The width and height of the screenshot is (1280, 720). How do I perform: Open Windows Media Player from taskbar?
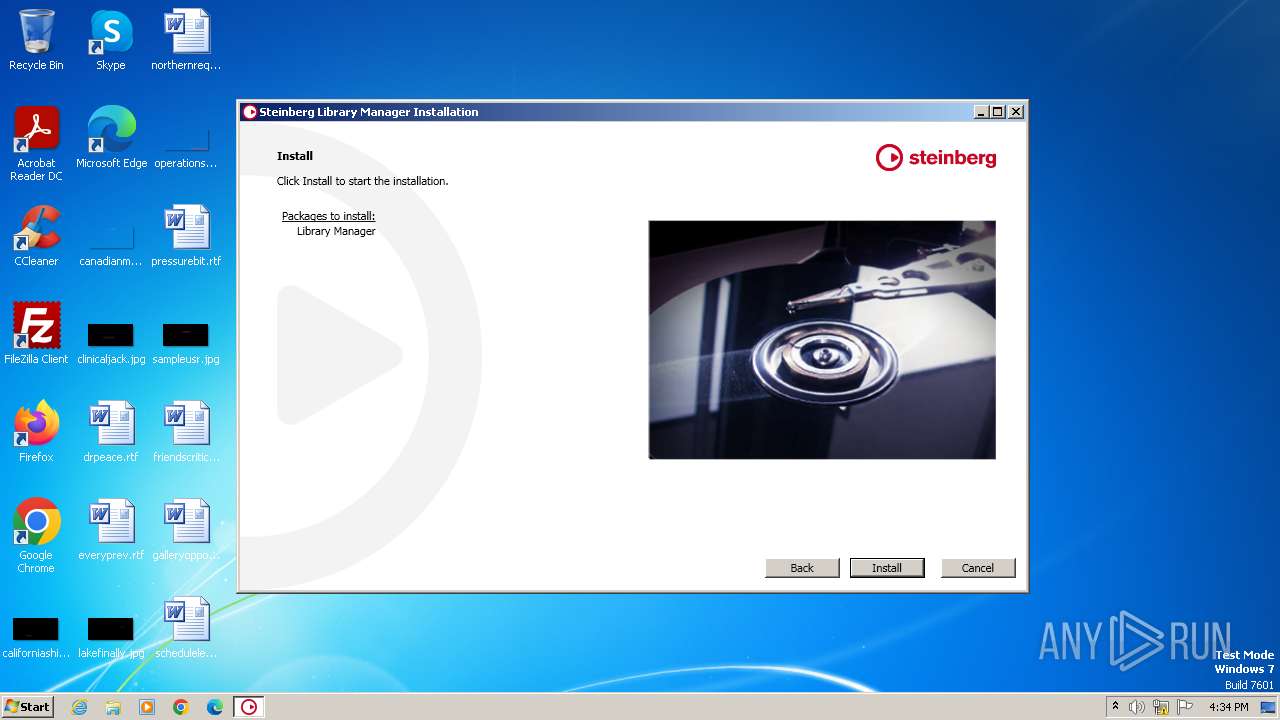click(x=147, y=707)
